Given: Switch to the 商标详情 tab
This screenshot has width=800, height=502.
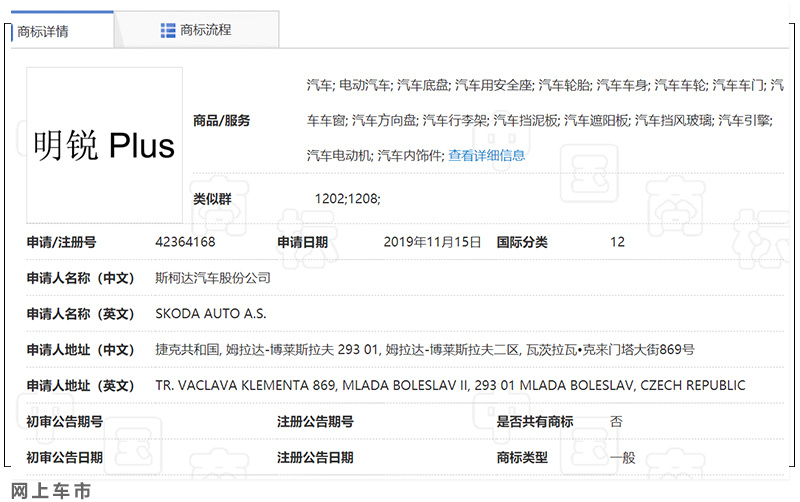Looking at the screenshot, I should (x=62, y=31).
